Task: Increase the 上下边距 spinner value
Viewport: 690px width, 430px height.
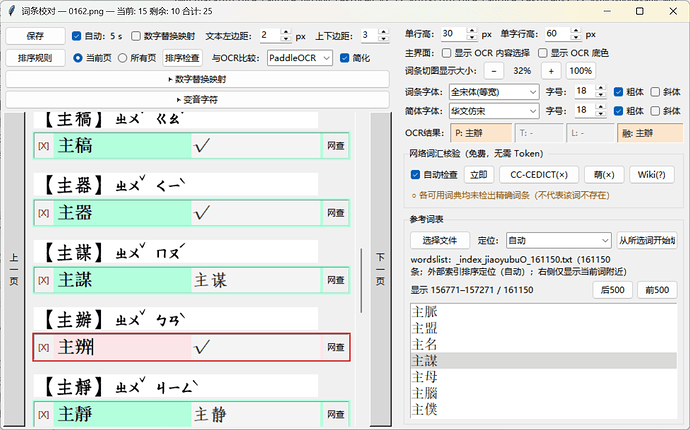Action: [x=384, y=32]
